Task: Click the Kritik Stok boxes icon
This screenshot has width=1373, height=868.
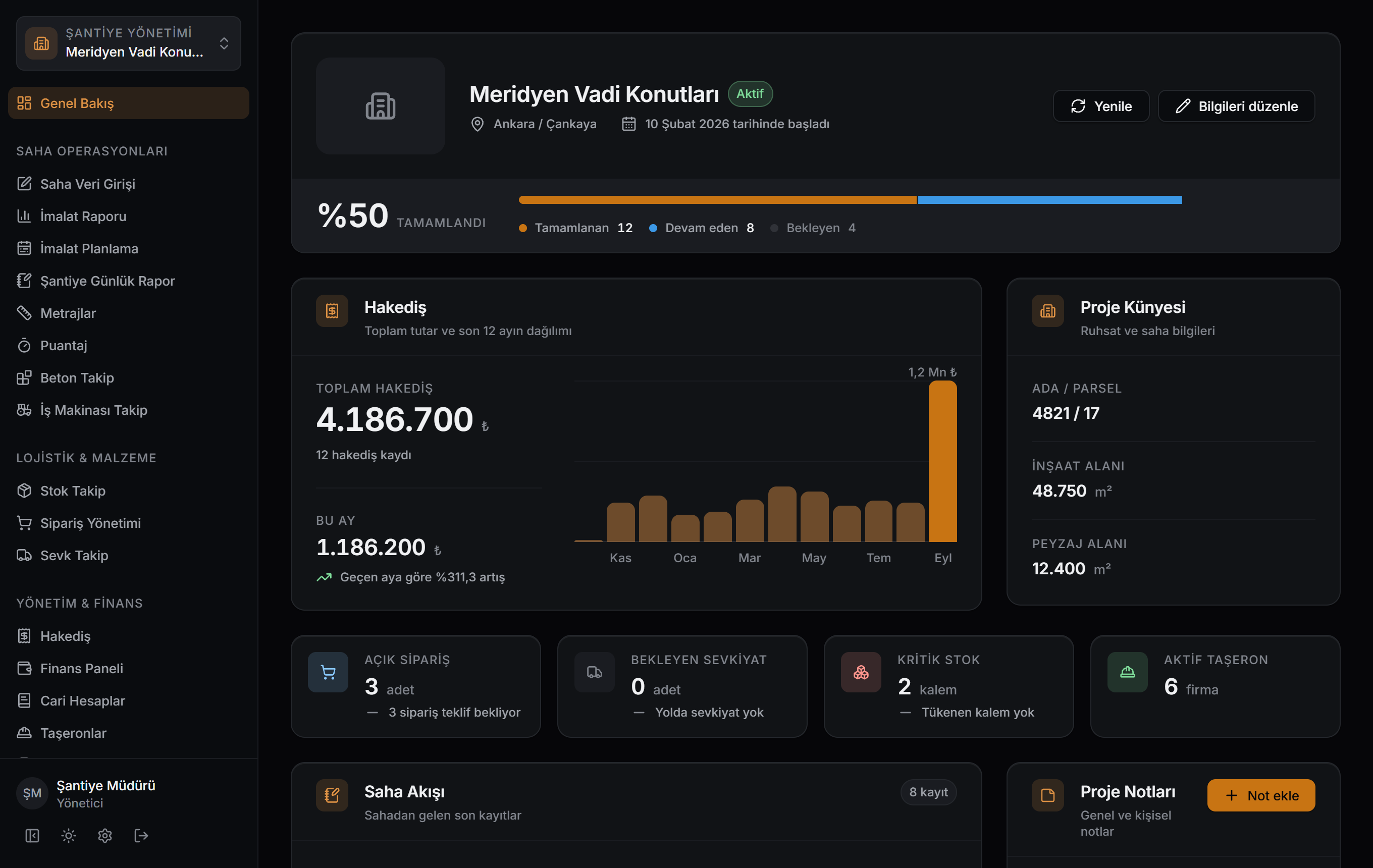Action: pyautogui.click(x=861, y=672)
